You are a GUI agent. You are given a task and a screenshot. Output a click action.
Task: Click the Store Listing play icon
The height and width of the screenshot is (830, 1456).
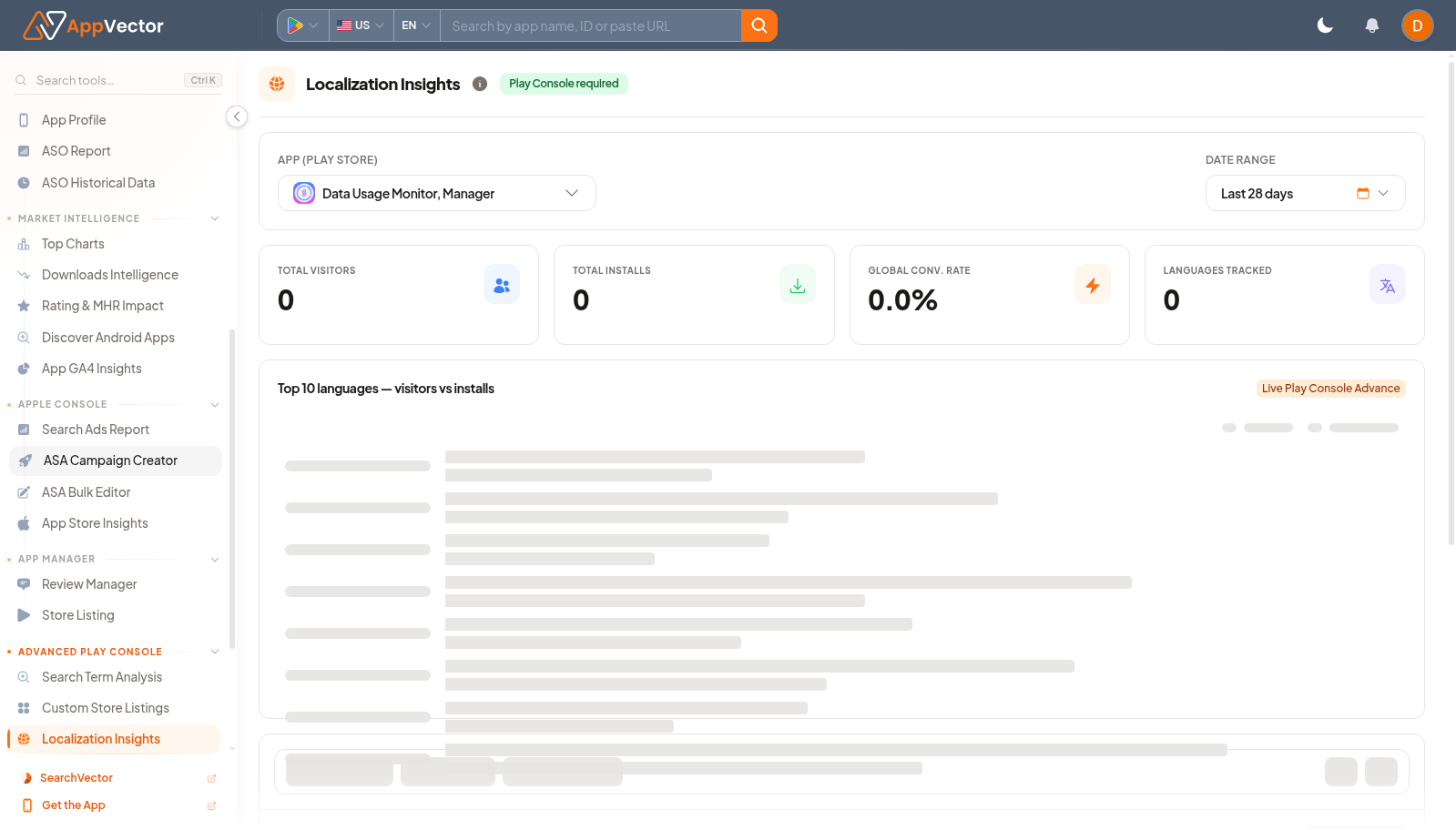[24, 615]
